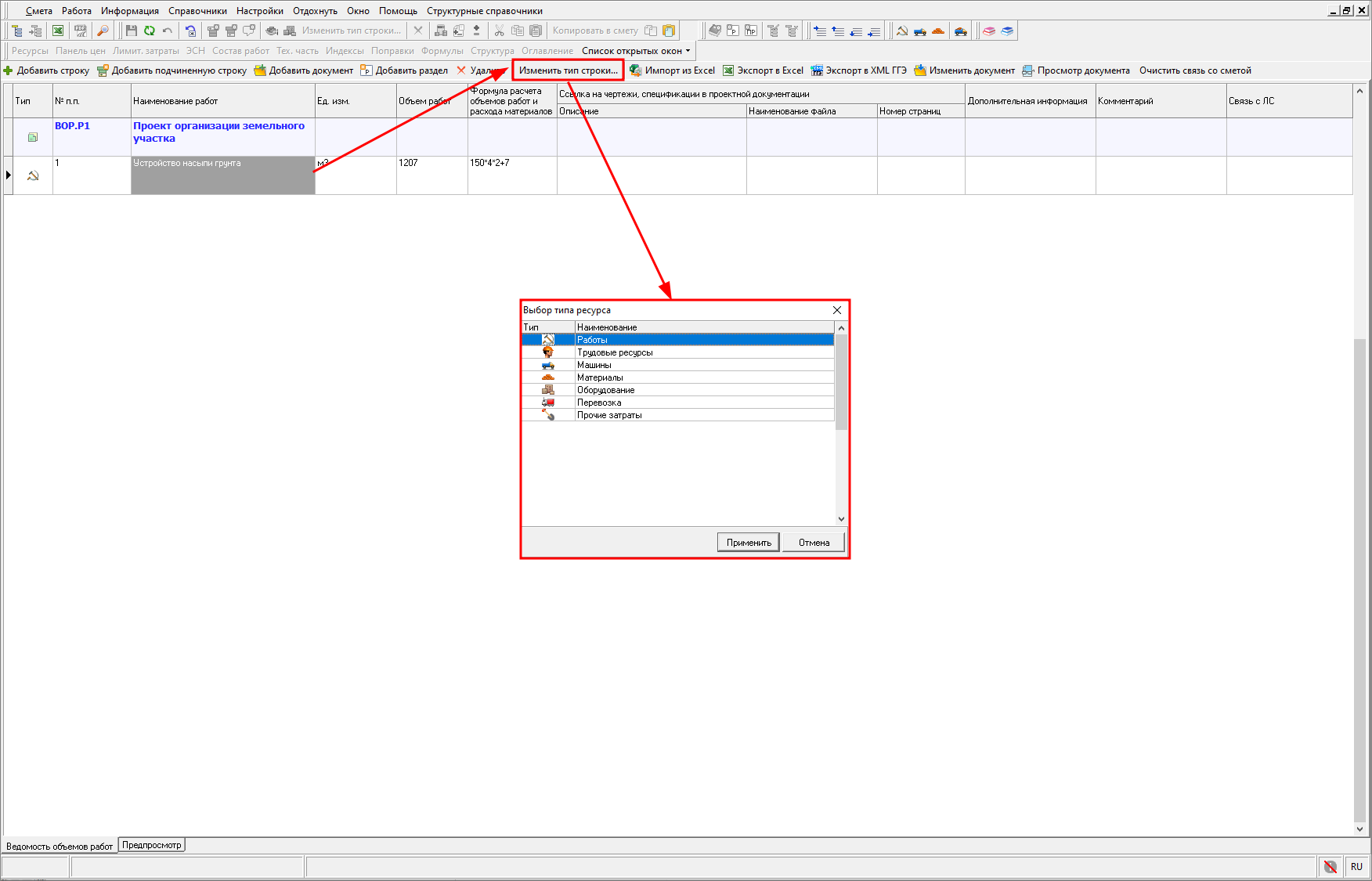Click the hammer and sickle works icon in toolbar

point(902,31)
